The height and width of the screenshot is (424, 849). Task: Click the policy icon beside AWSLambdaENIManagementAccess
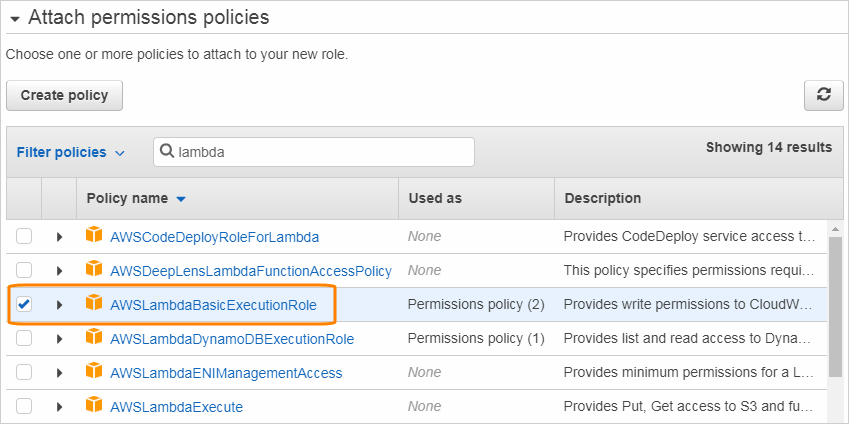click(94, 372)
